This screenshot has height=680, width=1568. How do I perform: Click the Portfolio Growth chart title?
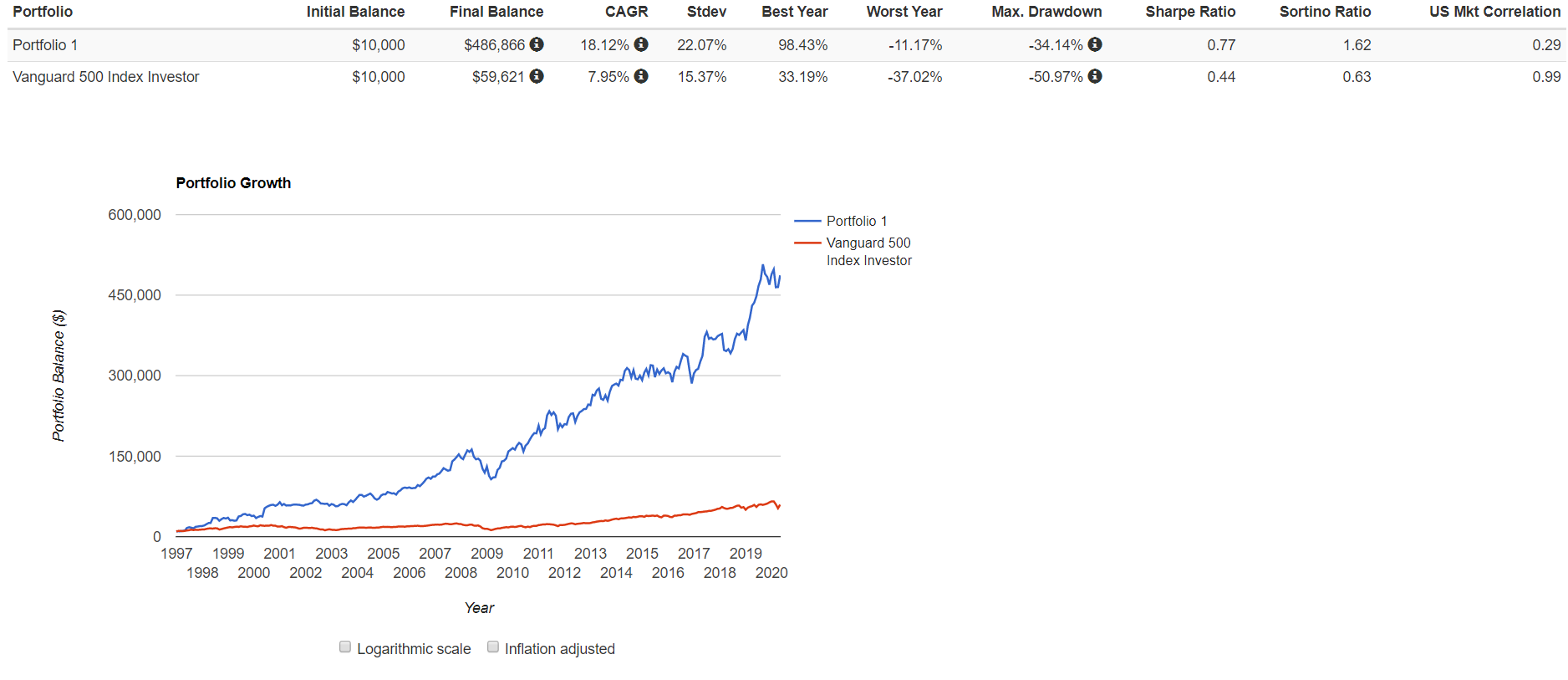pyautogui.click(x=233, y=183)
